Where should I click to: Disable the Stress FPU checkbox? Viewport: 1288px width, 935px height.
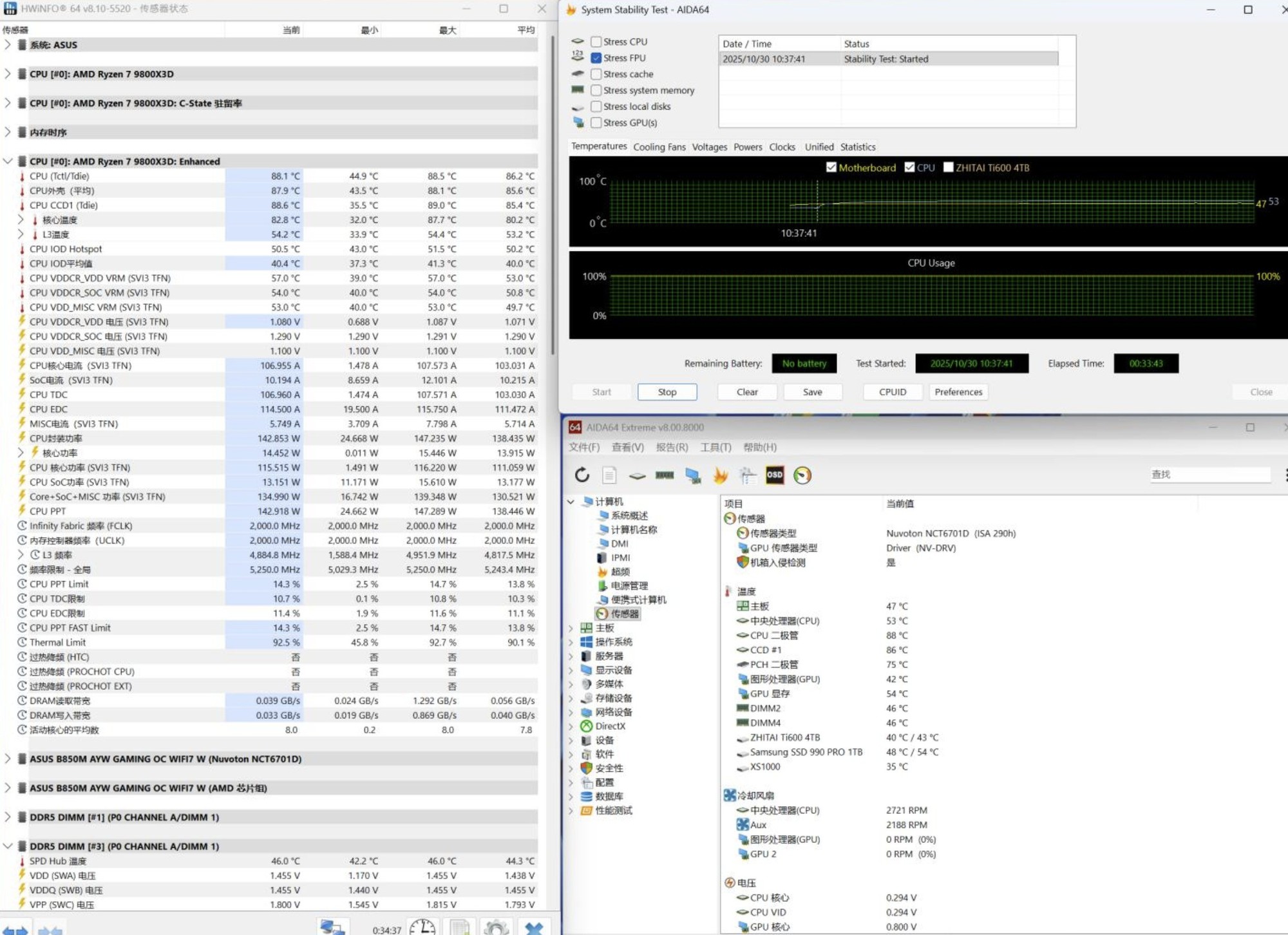(x=596, y=58)
